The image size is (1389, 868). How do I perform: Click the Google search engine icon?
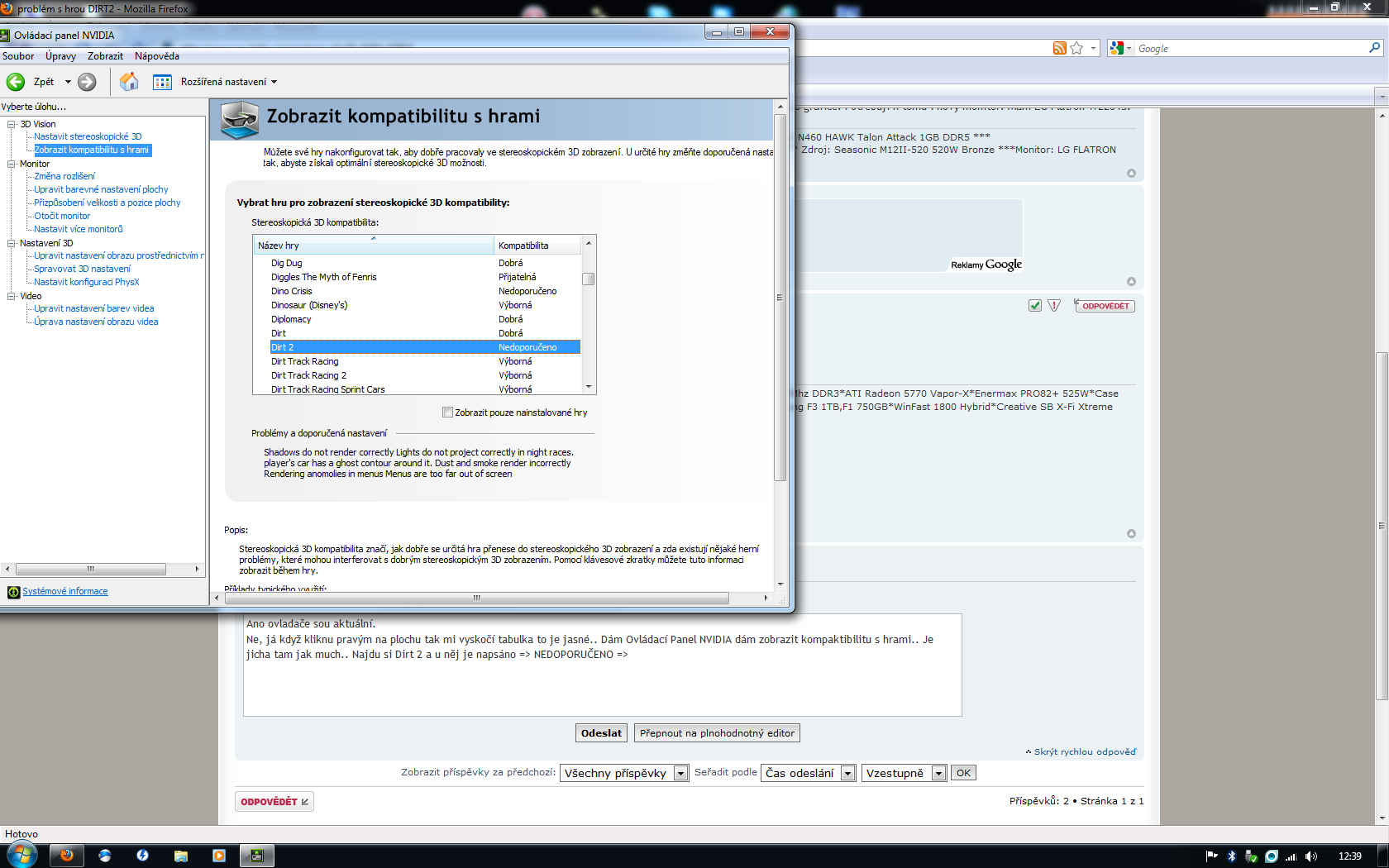tap(1117, 49)
